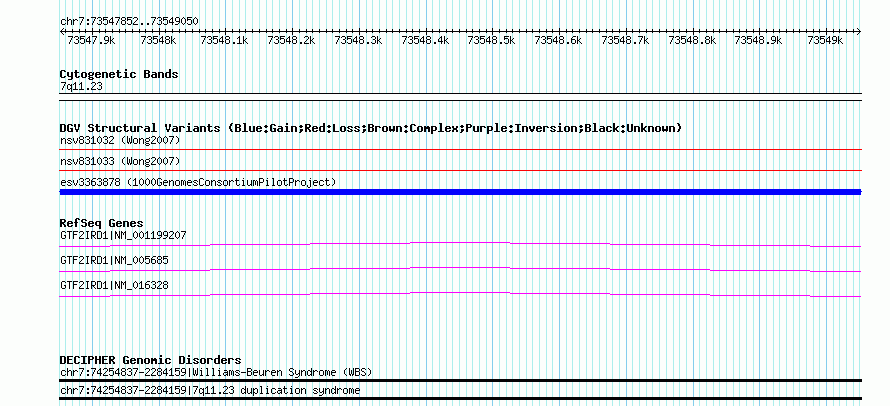The height and width of the screenshot is (406, 890).
Task: Click the 7q11.23 band label
Action: tap(81, 87)
